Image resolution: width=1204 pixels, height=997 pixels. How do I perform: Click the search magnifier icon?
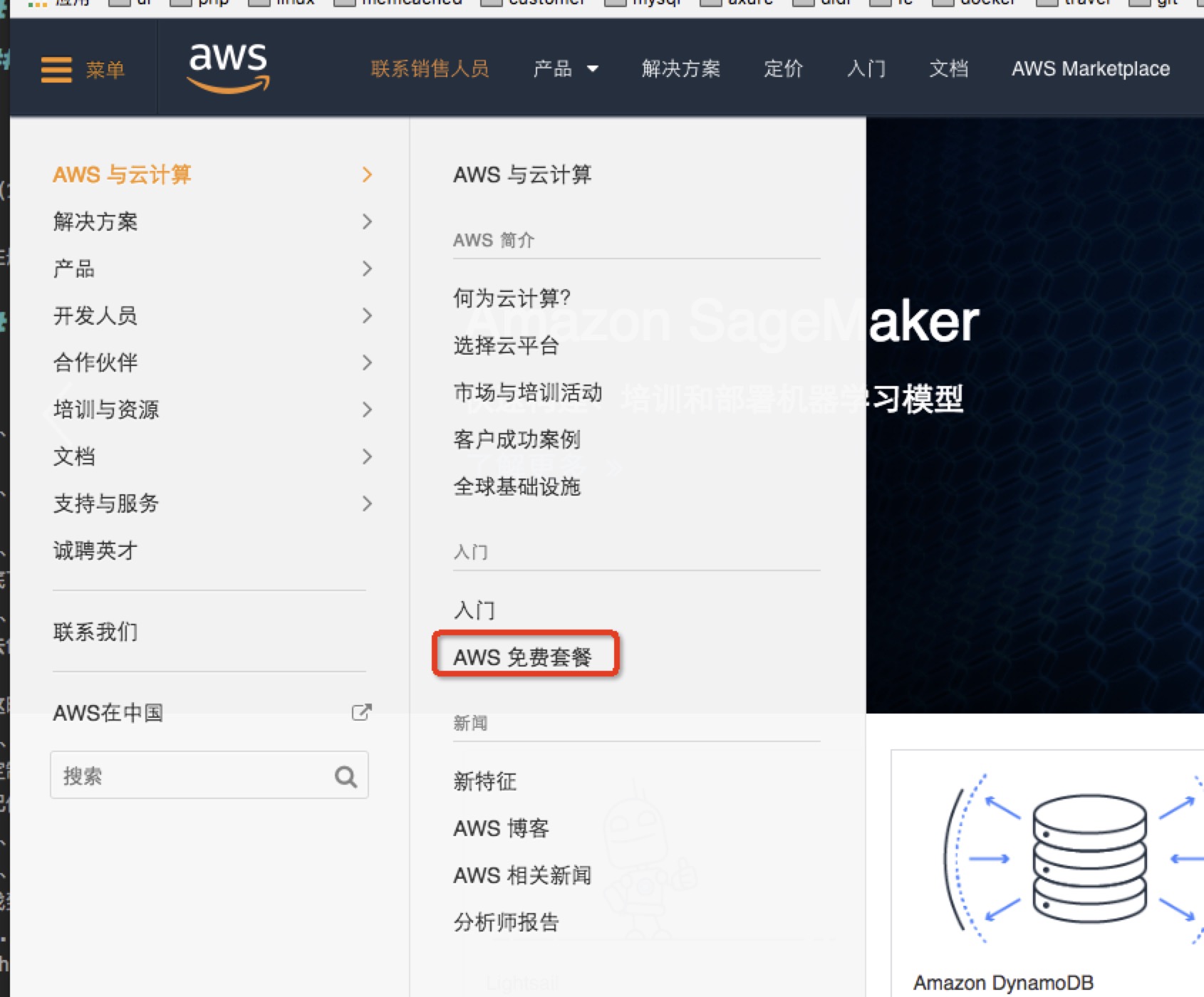(346, 776)
